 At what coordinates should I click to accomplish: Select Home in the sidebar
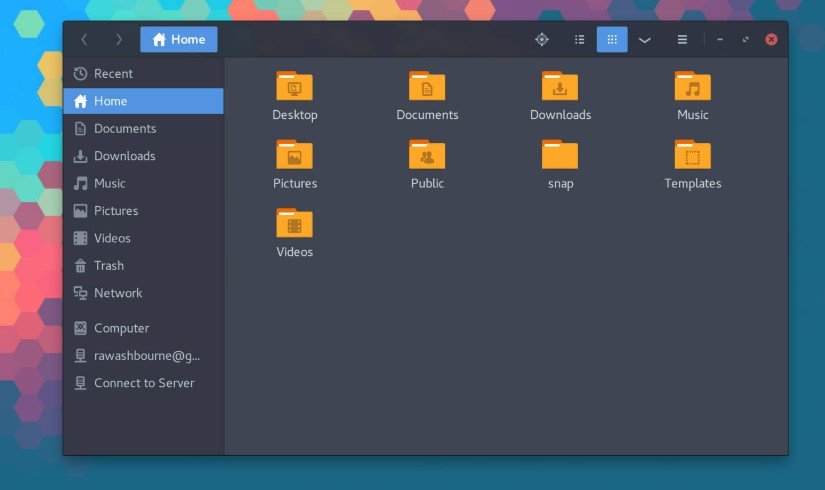(x=143, y=101)
